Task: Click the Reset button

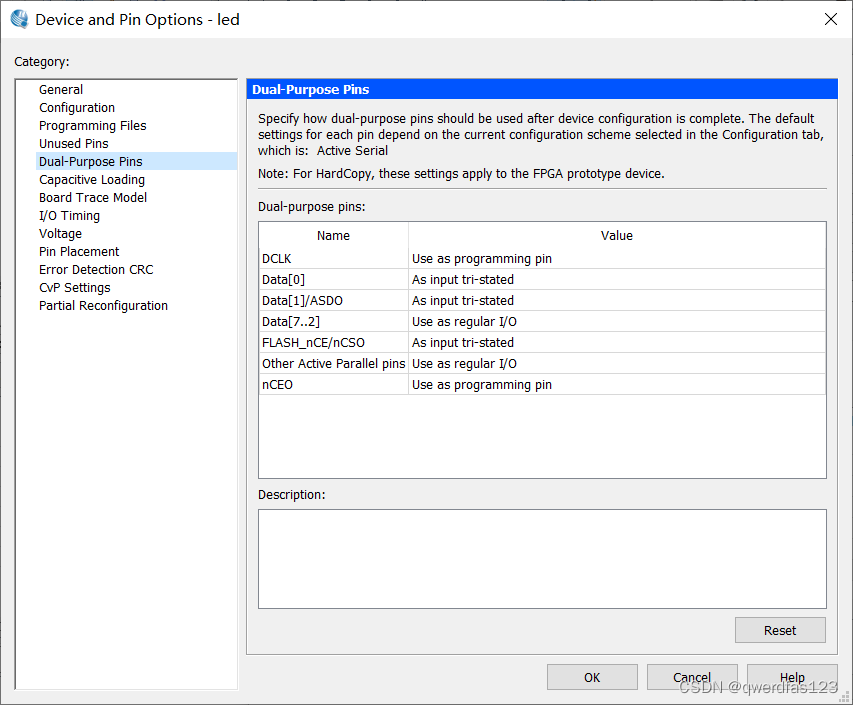Action: click(780, 630)
